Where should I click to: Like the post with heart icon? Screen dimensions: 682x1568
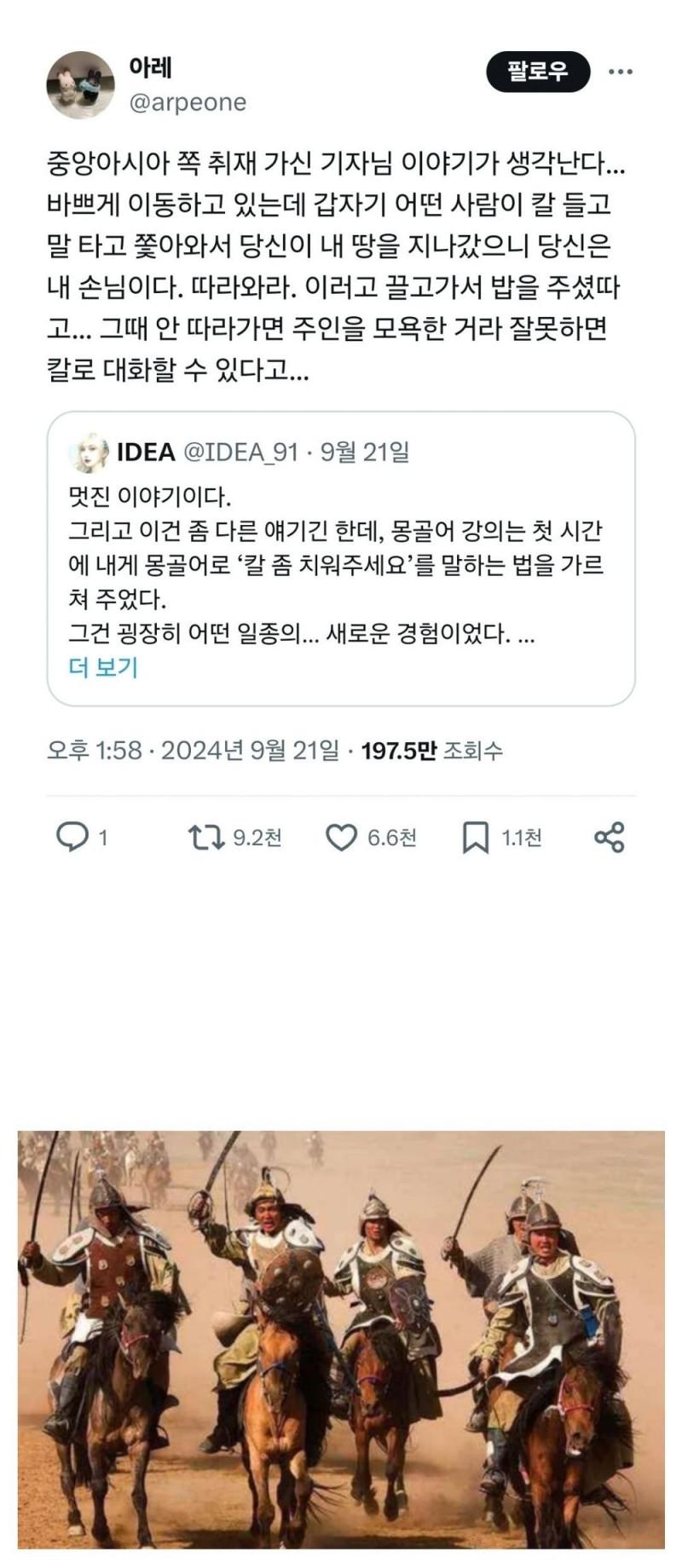pyautogui.click(x=341, y=838)
